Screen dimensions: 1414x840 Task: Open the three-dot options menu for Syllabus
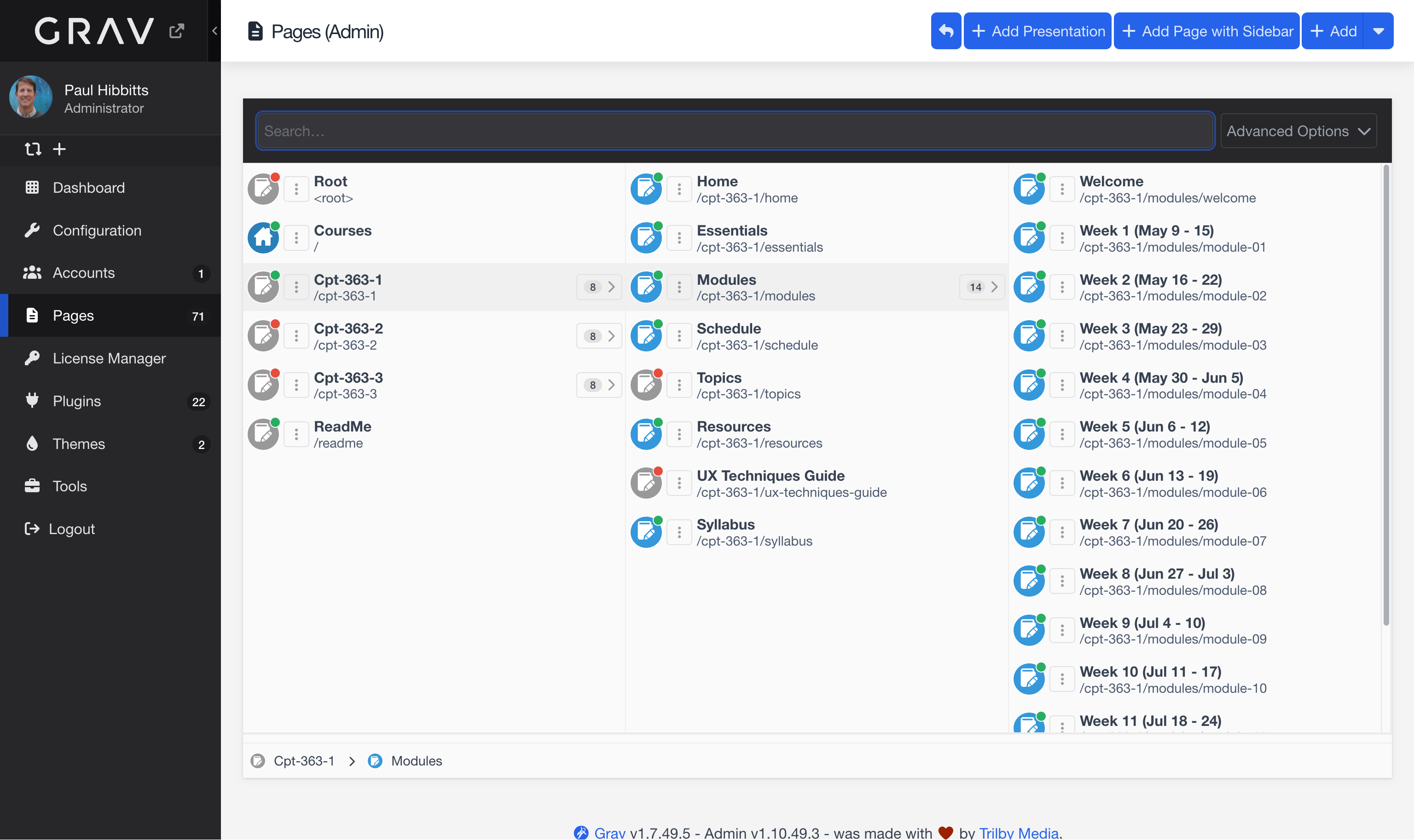coord(679,531)
